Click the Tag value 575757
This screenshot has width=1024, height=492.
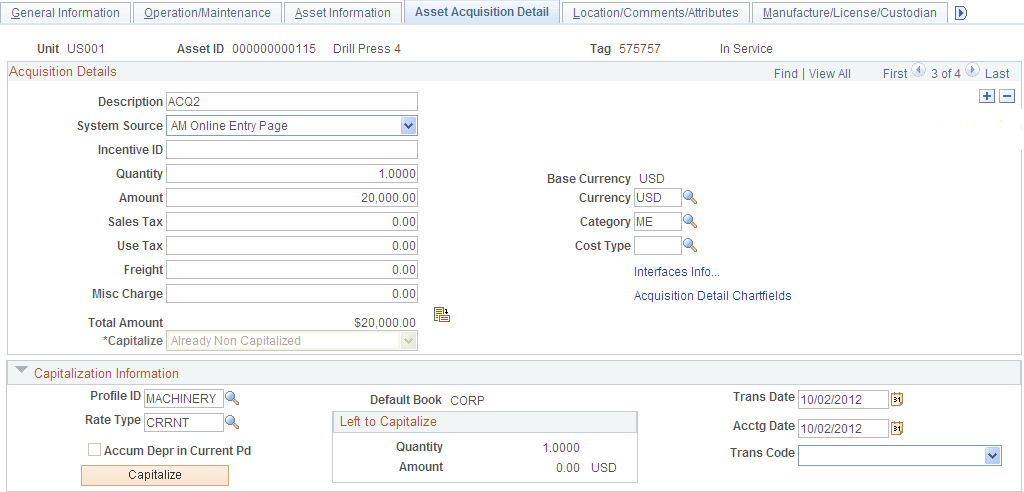coord(640,49)
